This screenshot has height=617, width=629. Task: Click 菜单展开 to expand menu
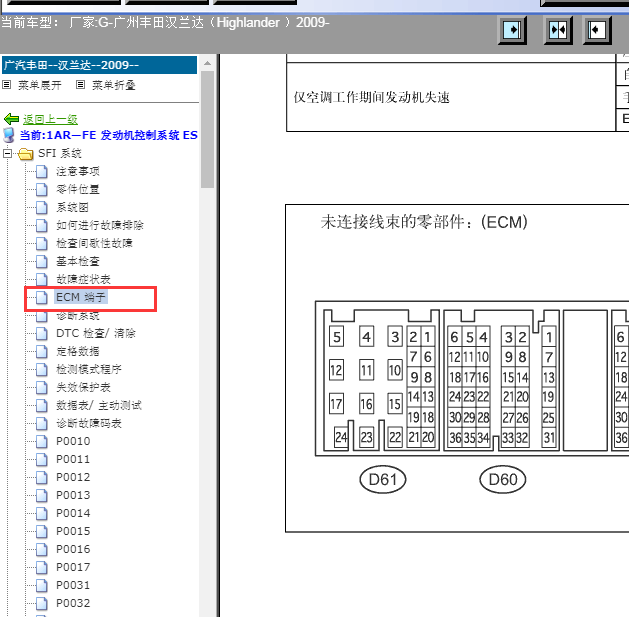(39, 85)
